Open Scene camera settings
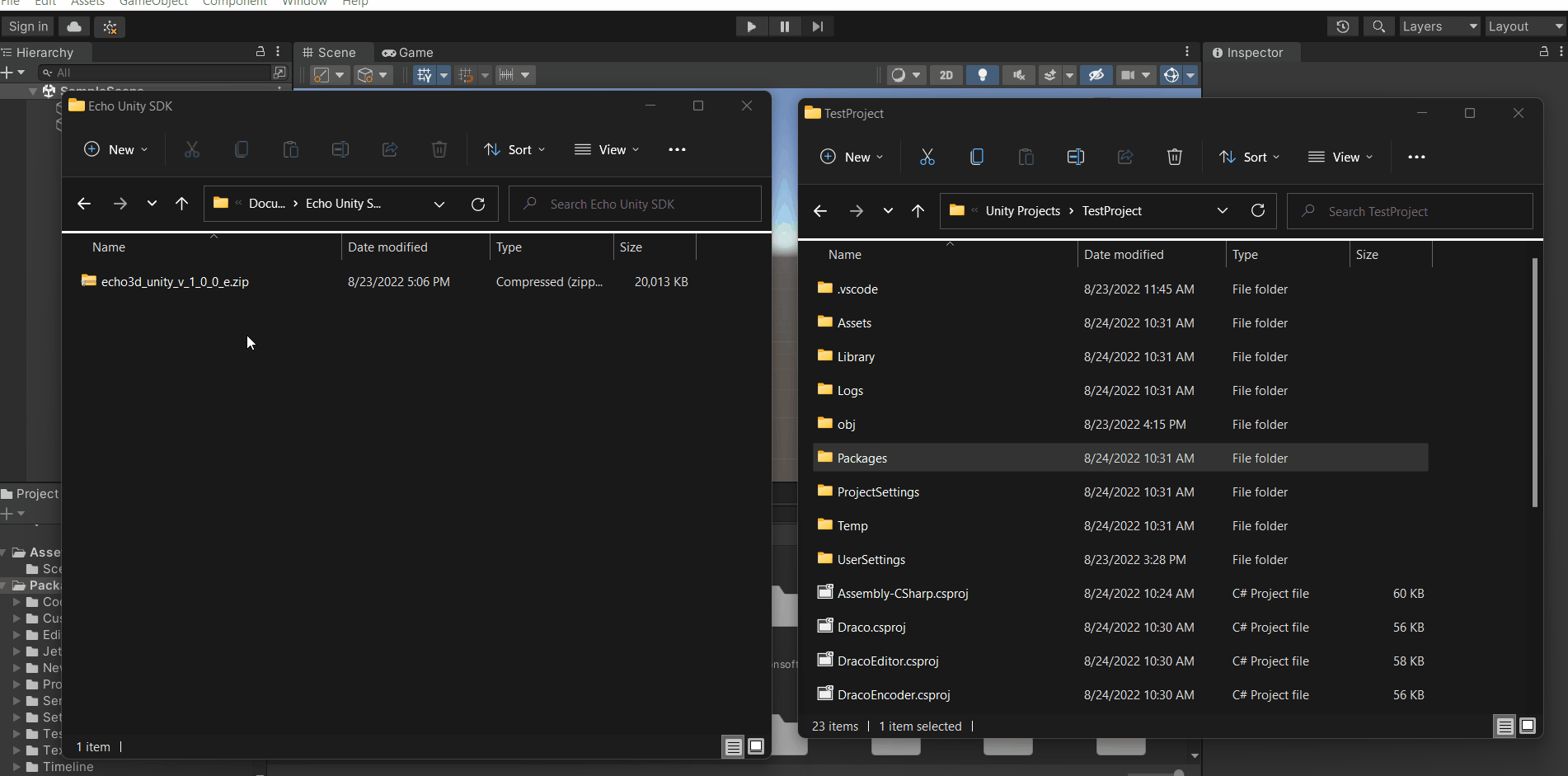The image size is (1568, 776). (1135, 75)
